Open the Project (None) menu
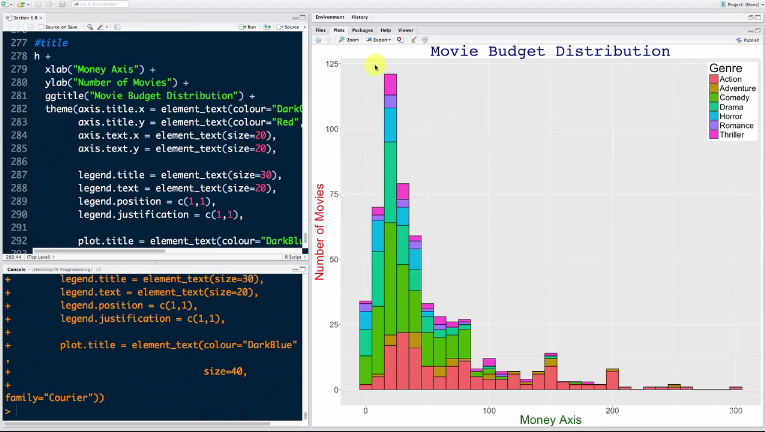The image size is (765, 432). [740, 4]
